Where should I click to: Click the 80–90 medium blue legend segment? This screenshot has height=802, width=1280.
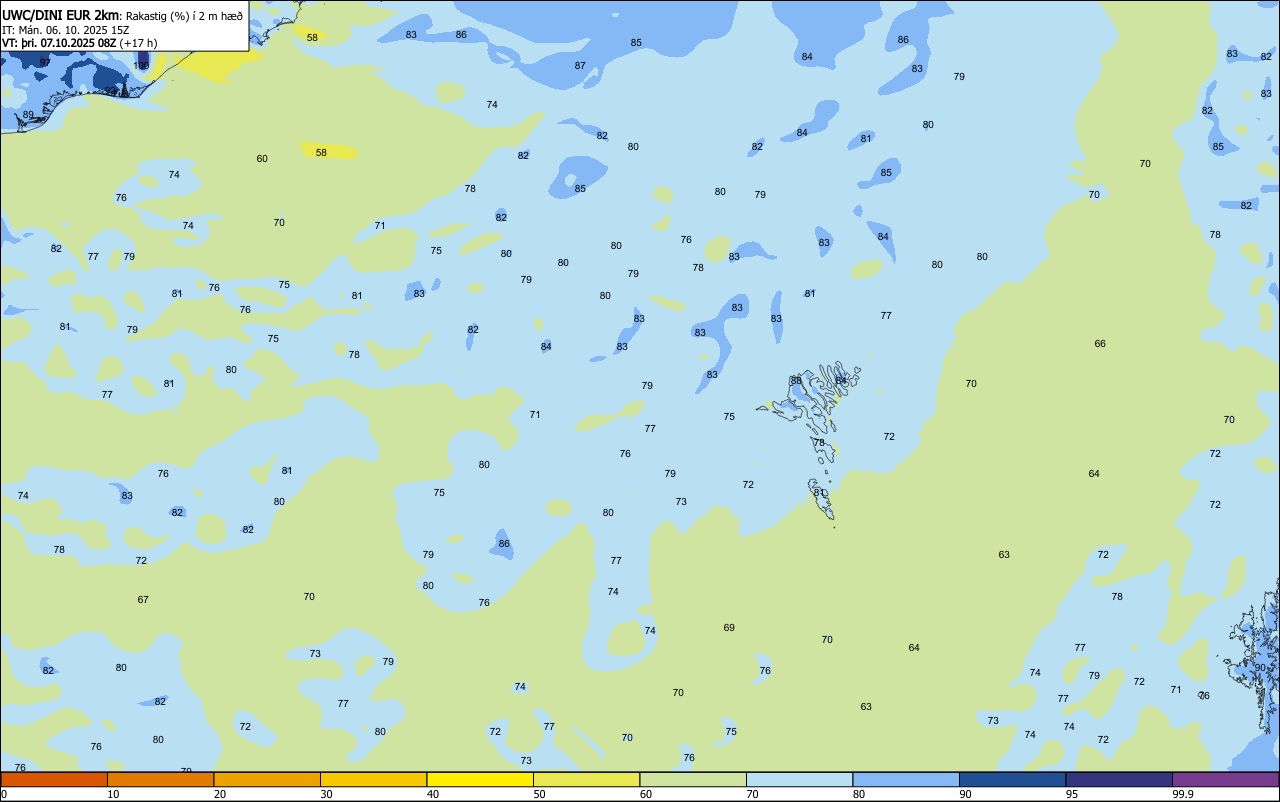tap(906, 779)
